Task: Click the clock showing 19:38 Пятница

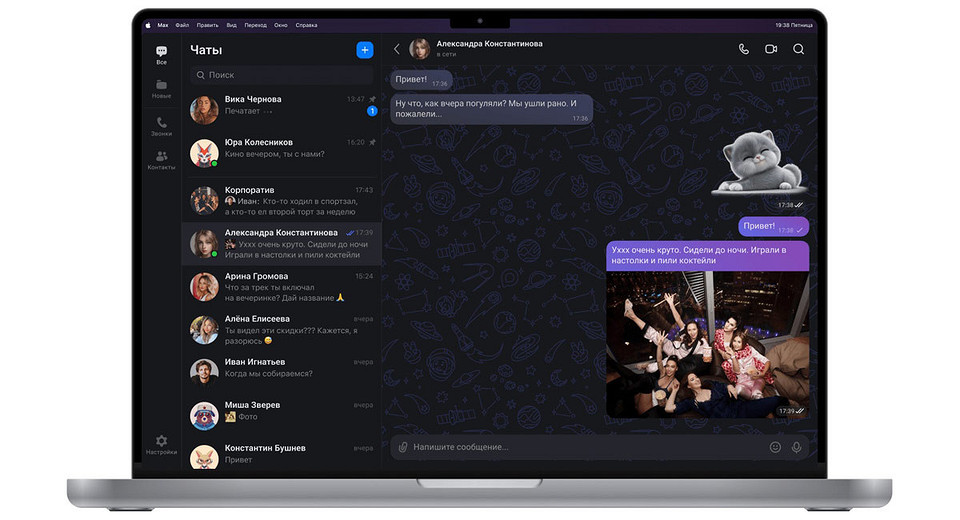Action: [793, 25]
